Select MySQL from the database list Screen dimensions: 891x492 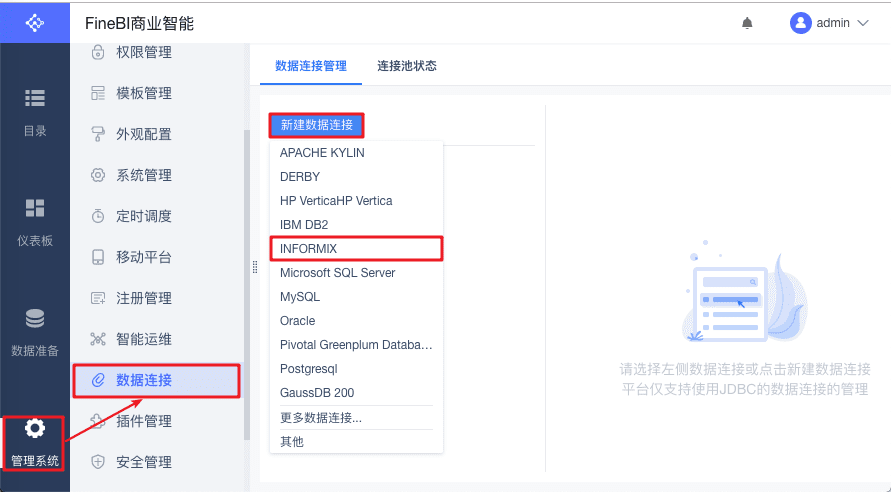click(x=300, y=297)
